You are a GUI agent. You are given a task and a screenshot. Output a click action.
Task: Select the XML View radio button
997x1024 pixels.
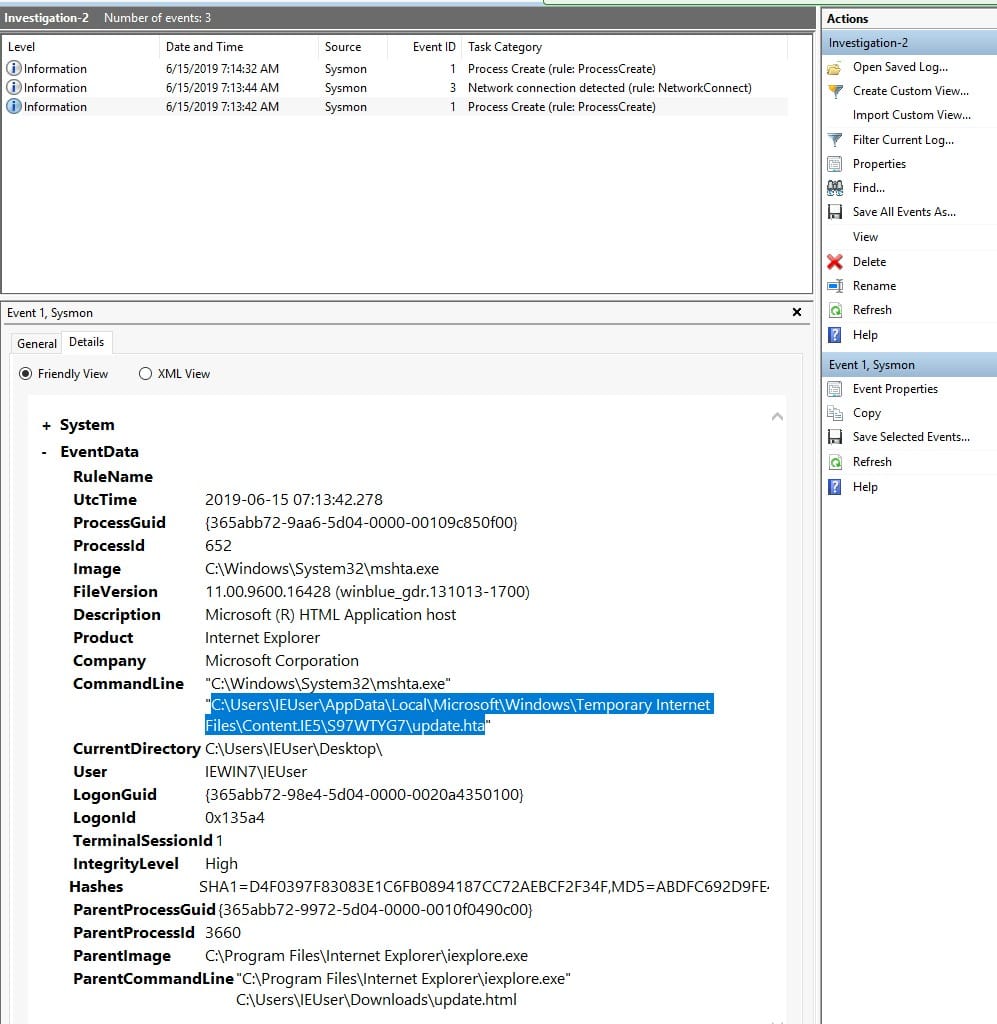(146, 374)
